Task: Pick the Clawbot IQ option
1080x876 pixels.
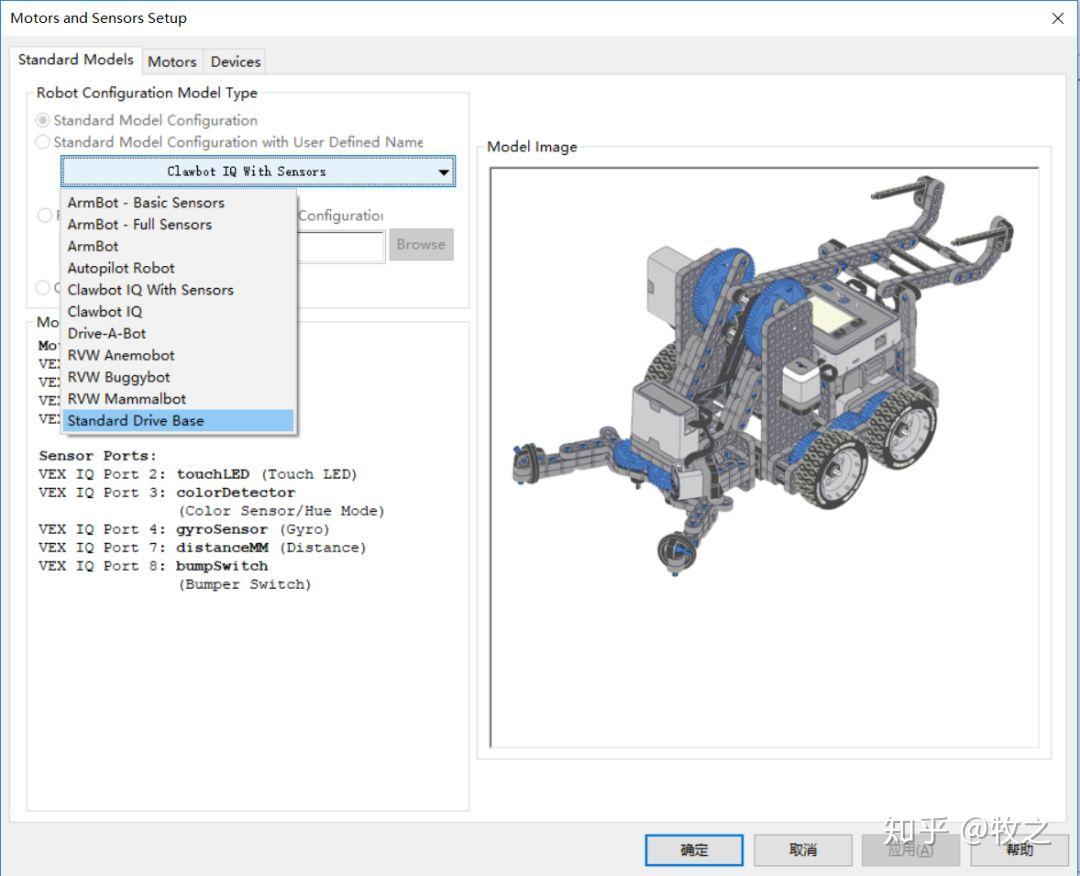Action: tap(105, 312)
